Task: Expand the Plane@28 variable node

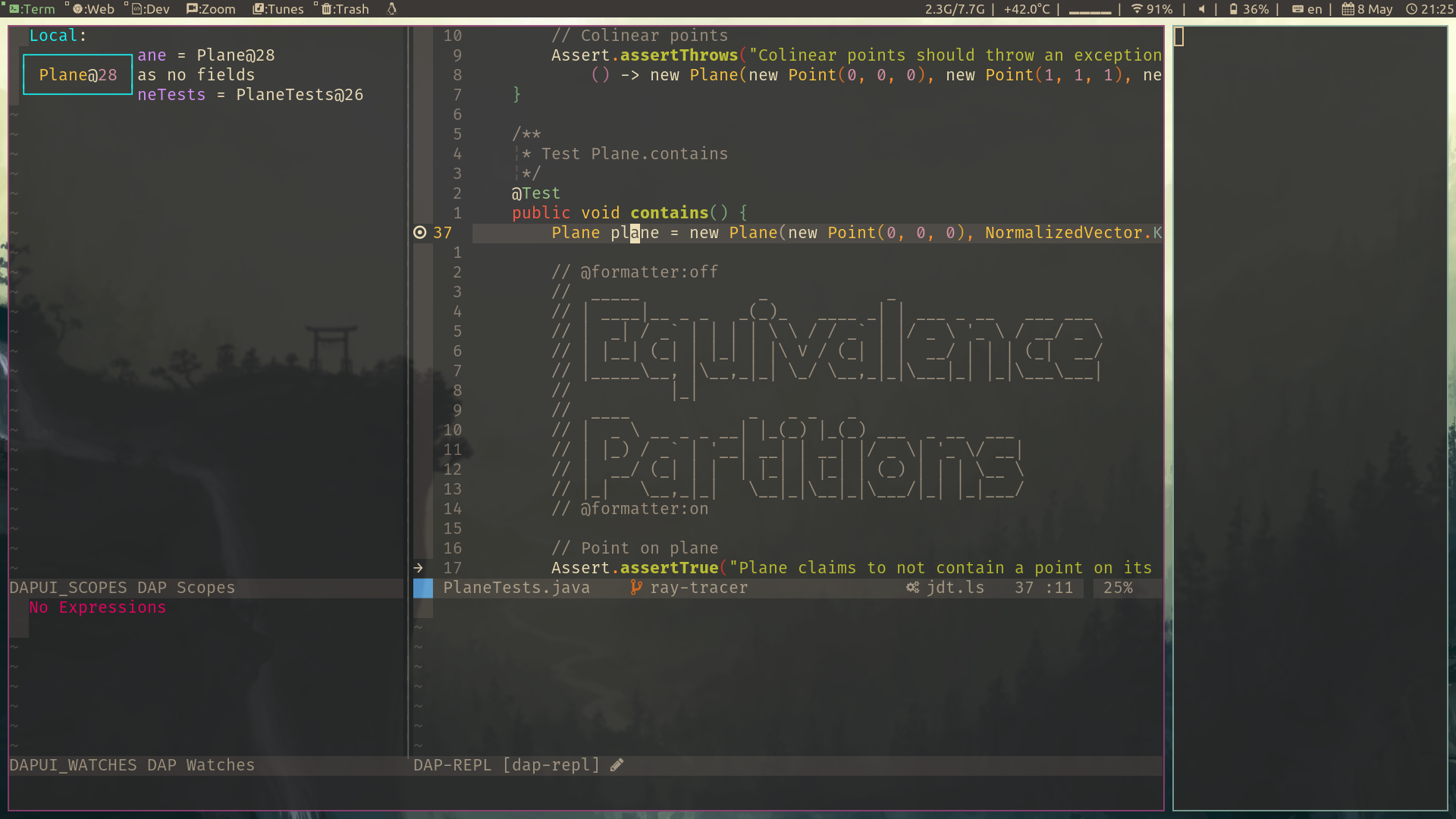Action: point(77,74)
